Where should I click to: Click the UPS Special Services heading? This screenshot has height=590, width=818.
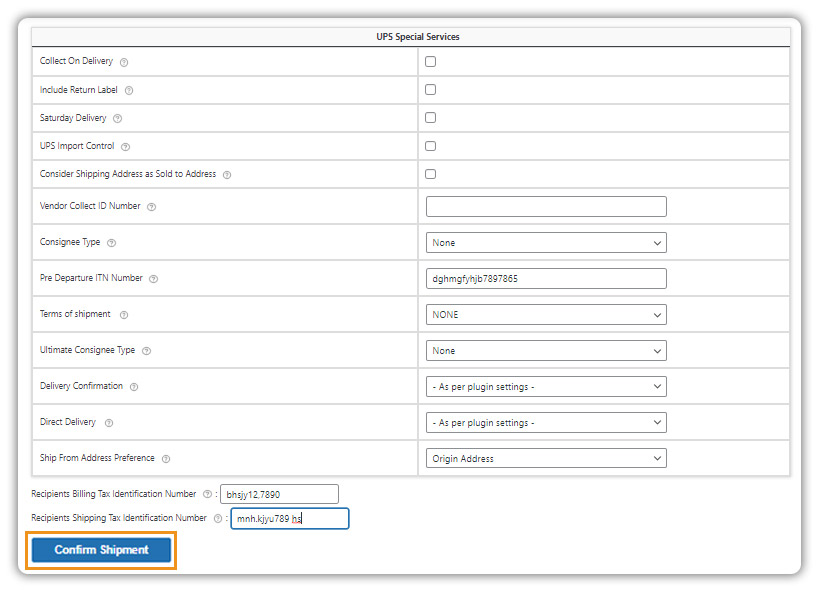pyautogui.click(x=418, y=37)
